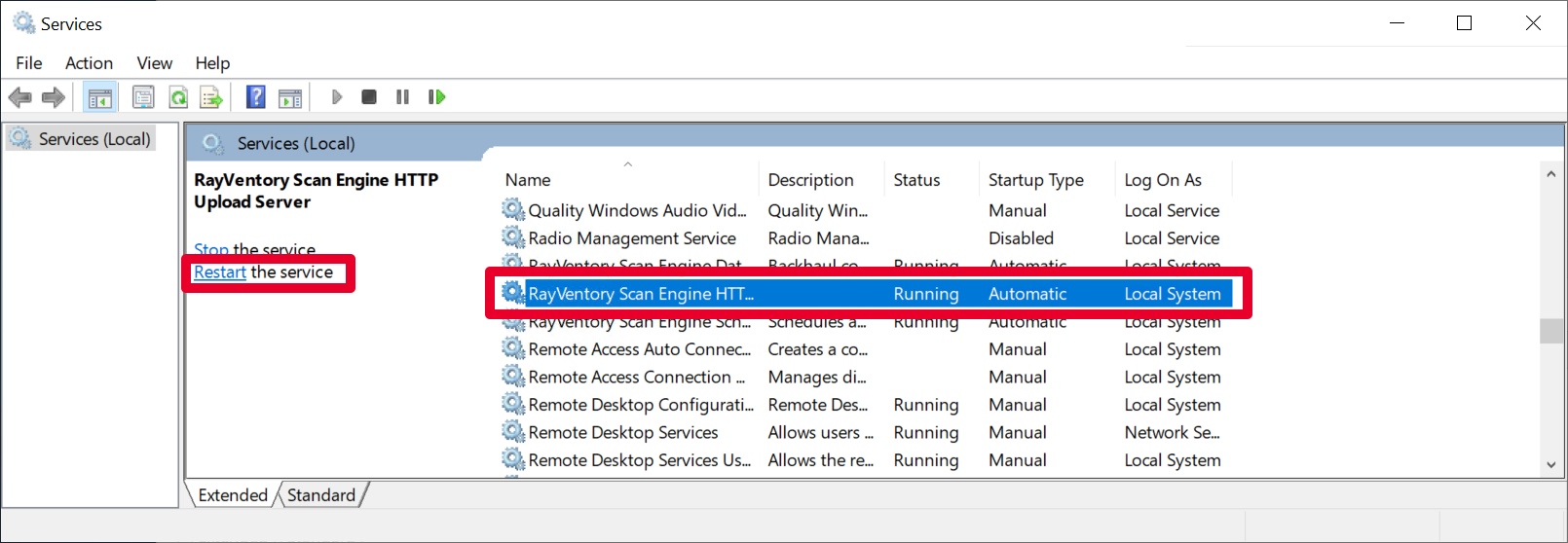Select the Remote Access Connection ... service
Screen dimensions: 1568x543
(636, 377)
